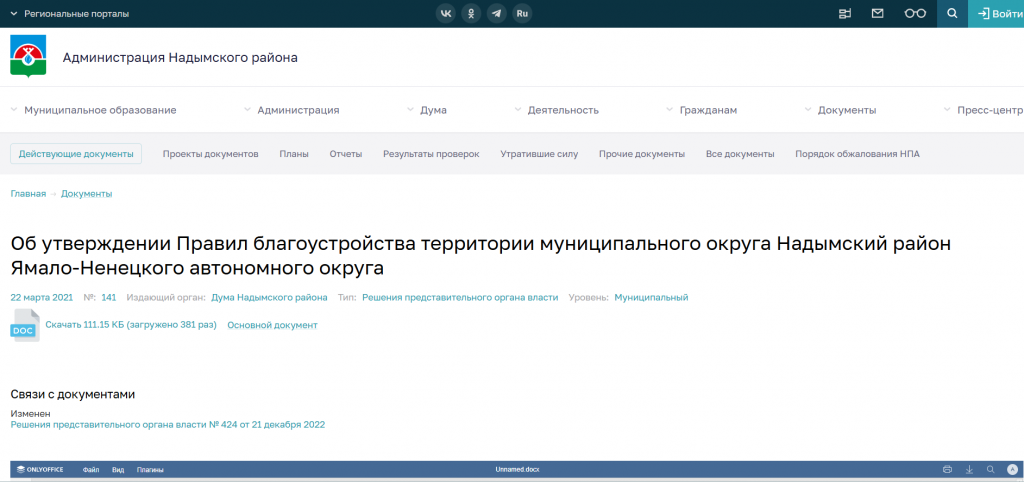Open the Файл menu in ONLYOFFICE

click(91, 469)
